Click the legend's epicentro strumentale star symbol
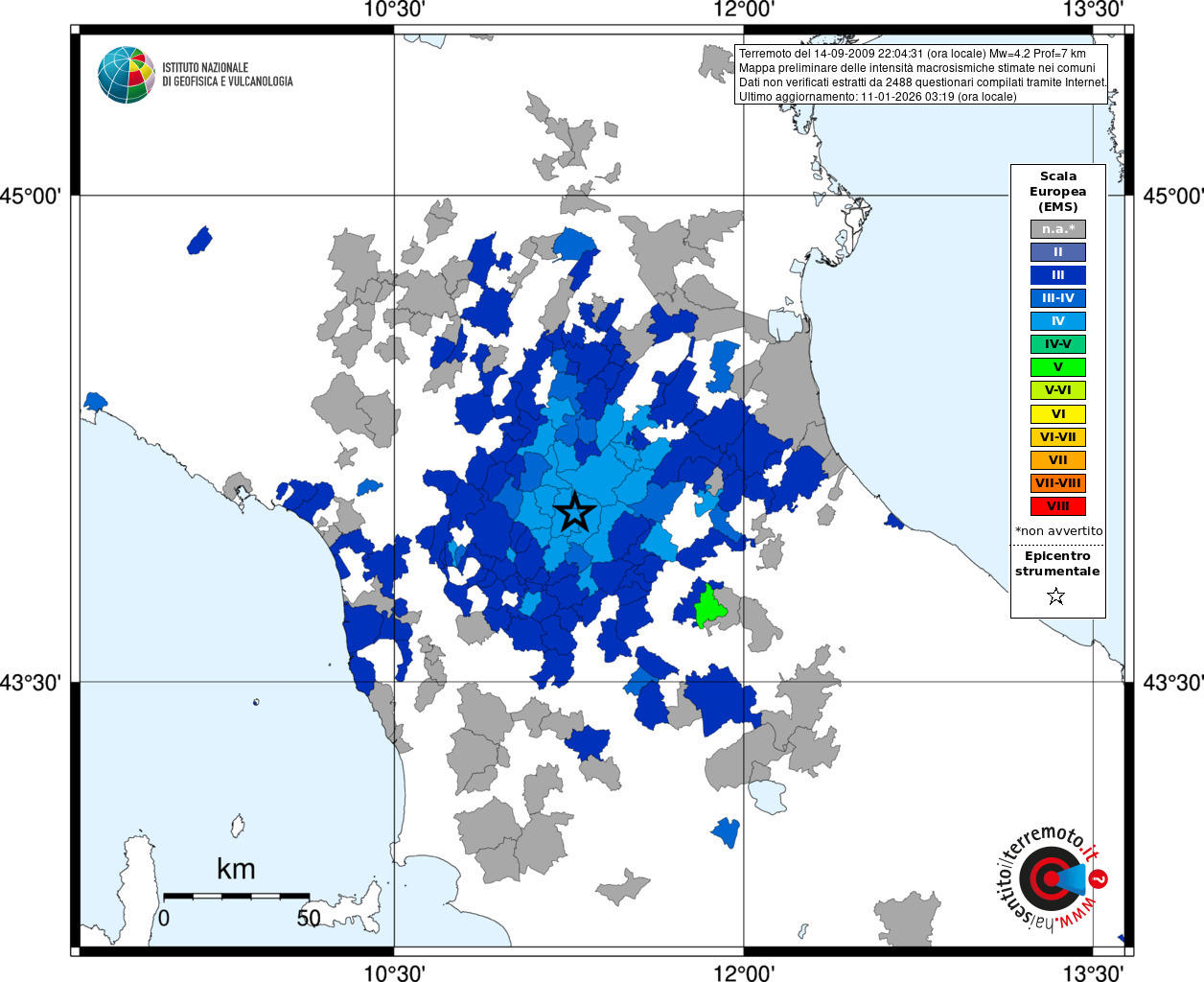Screen dimensions: 1204x982 pos(1056,596)
